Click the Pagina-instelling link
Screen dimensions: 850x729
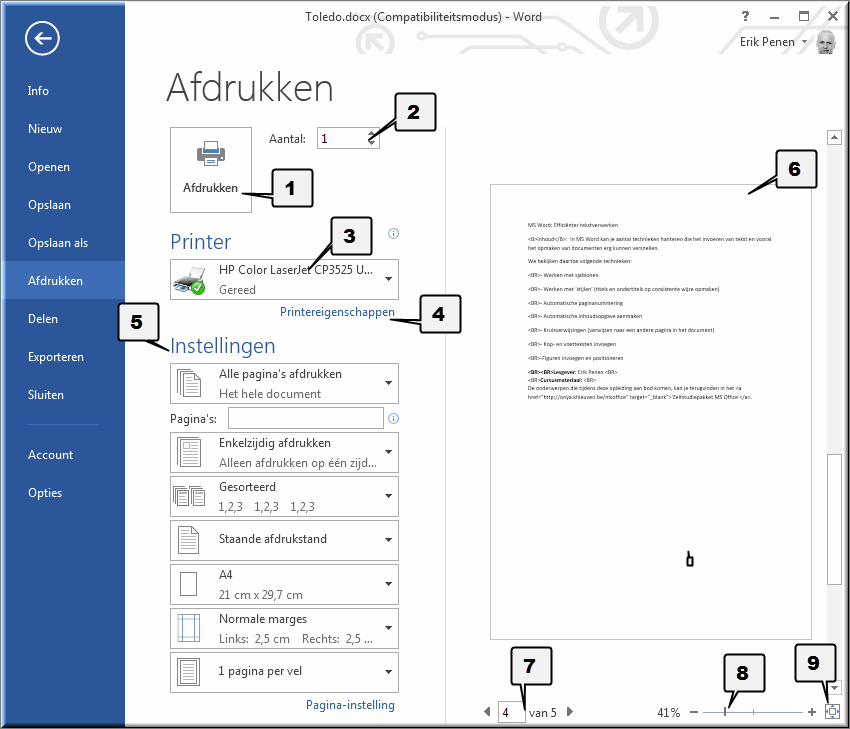click(x=350, y=705)
